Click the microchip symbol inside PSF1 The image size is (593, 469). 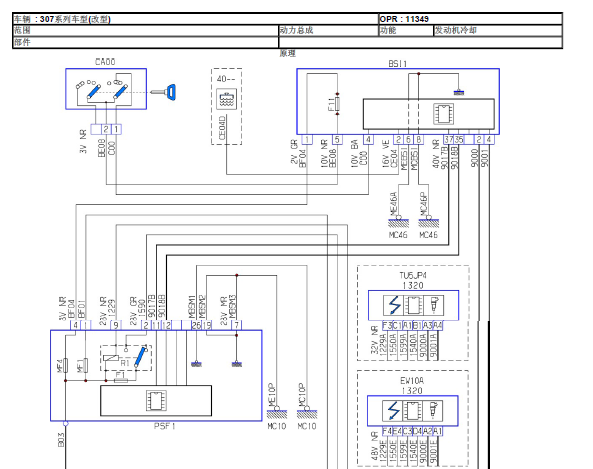coord(156,401)
